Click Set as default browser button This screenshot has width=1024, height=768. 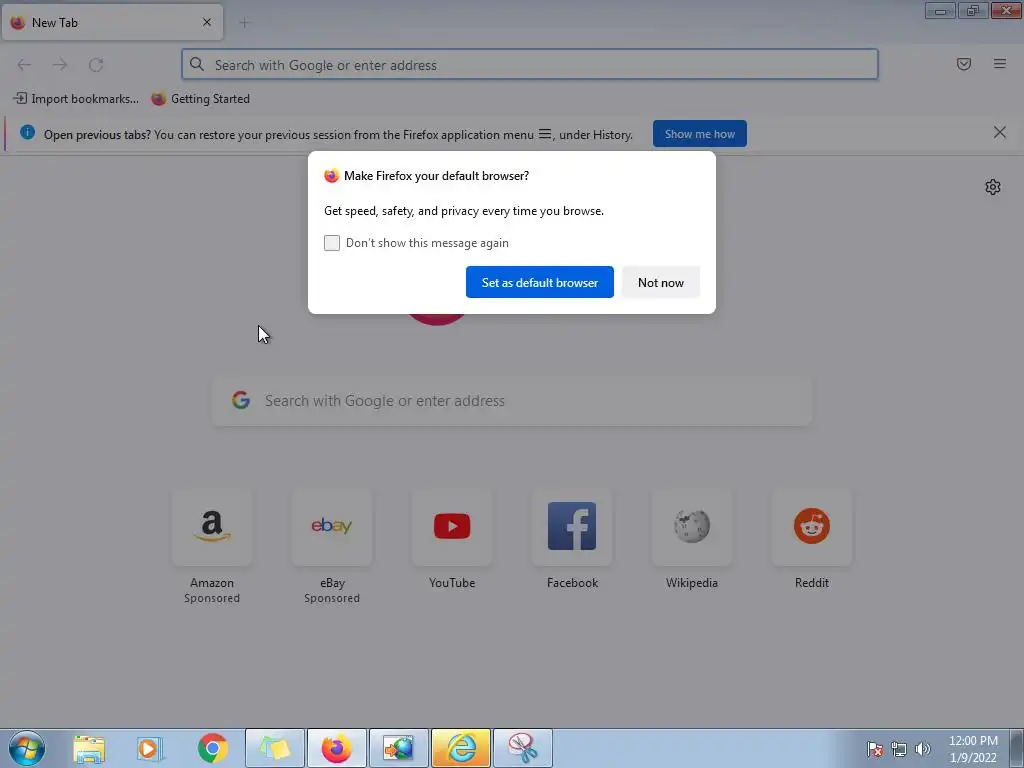pos(539,282)
